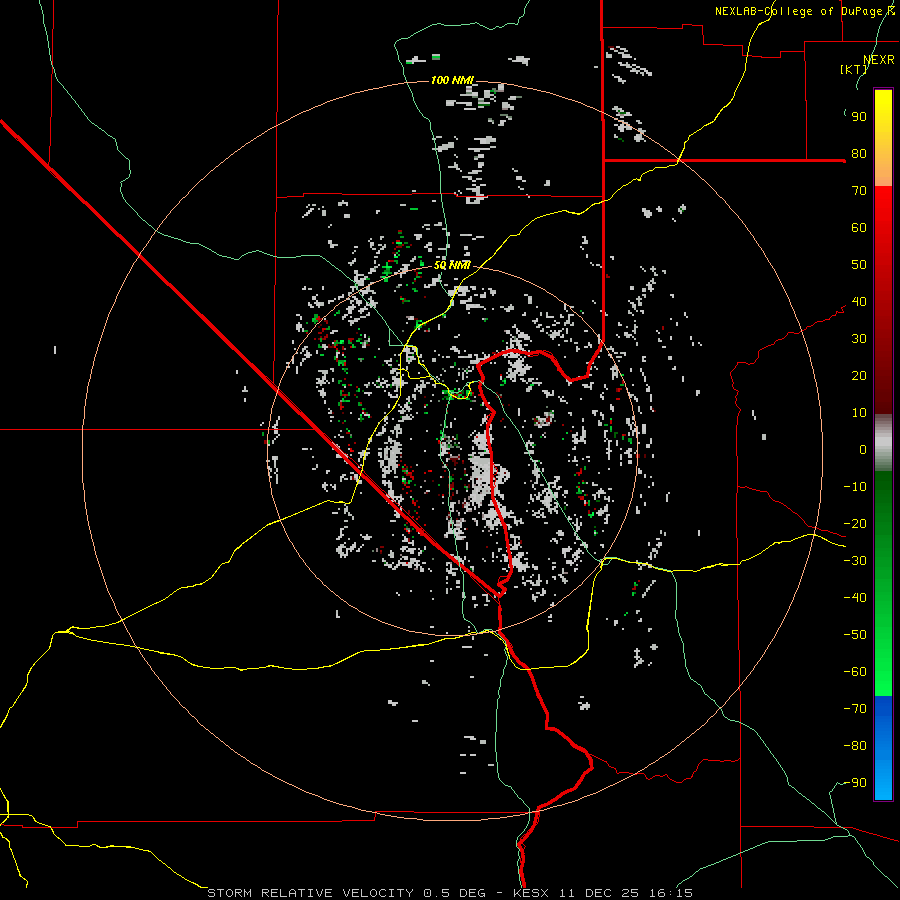Click the blue bottom segment of the color bar

tap(883, 748)
